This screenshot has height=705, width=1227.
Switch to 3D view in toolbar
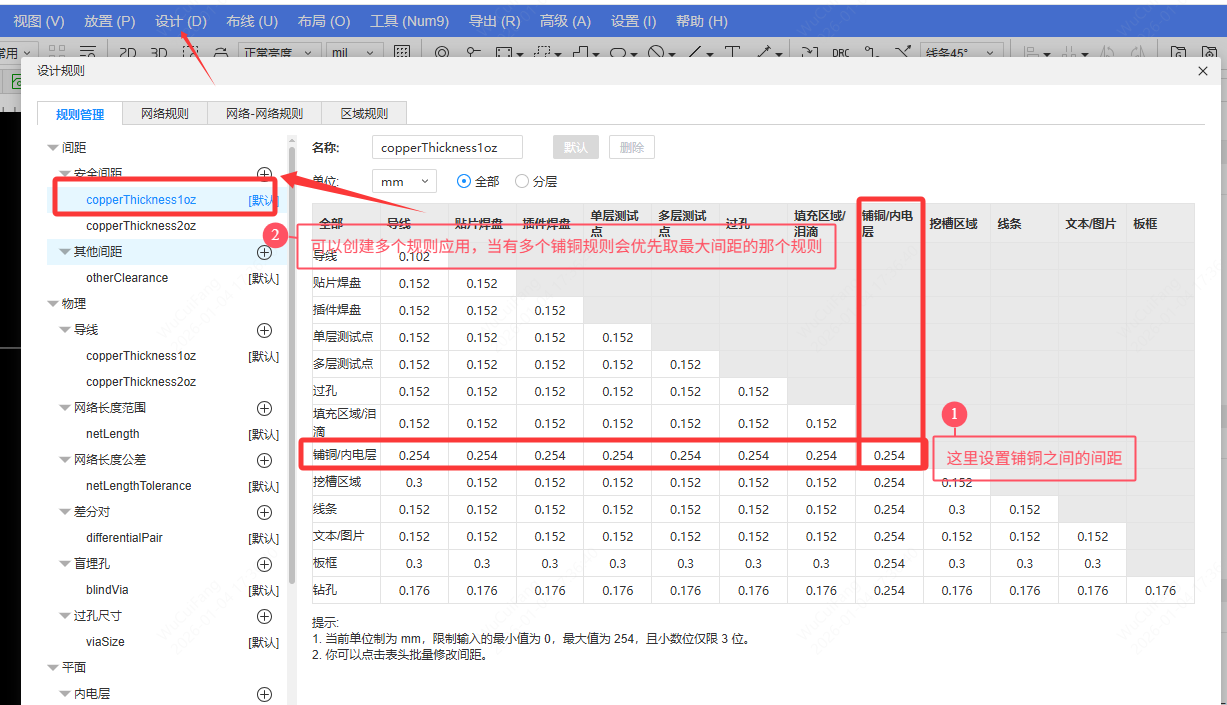pyautogui.click(x=159, y=53)
